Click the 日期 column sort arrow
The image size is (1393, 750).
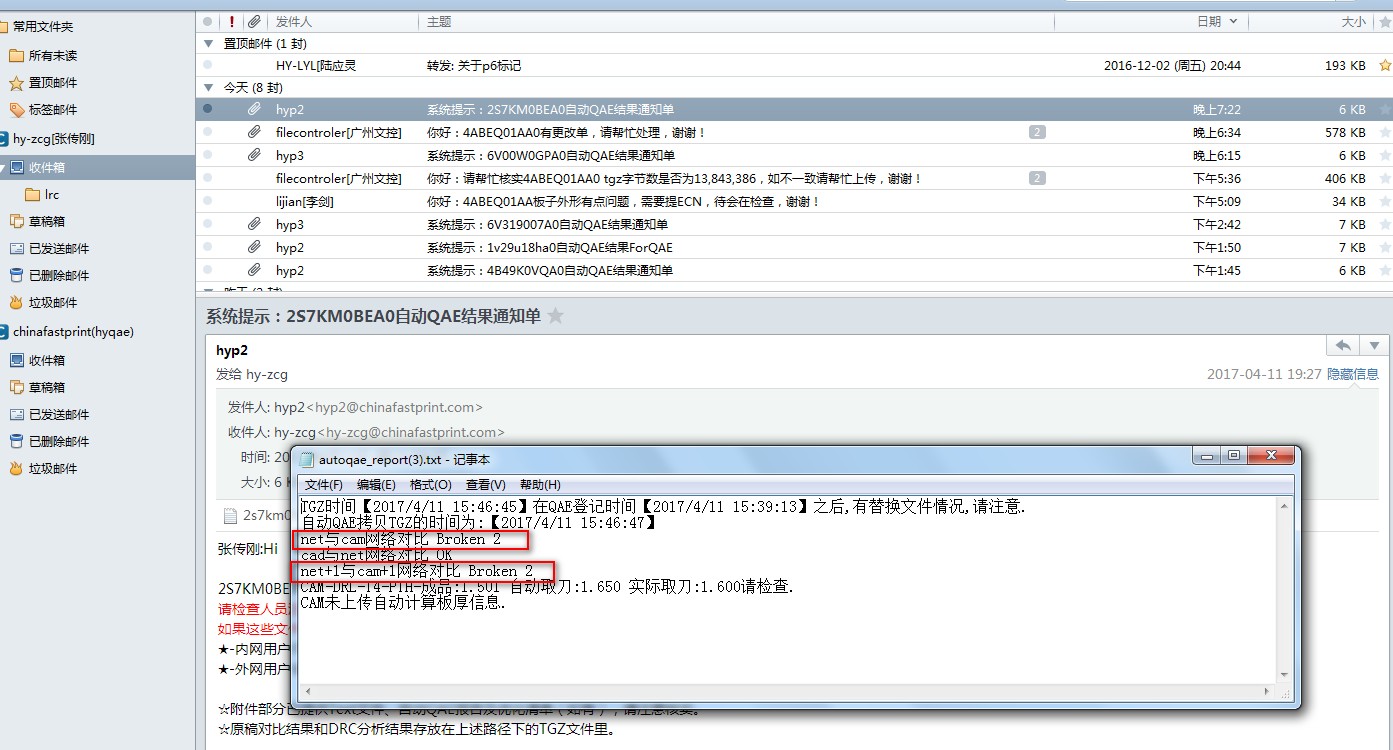point(1232,21)
